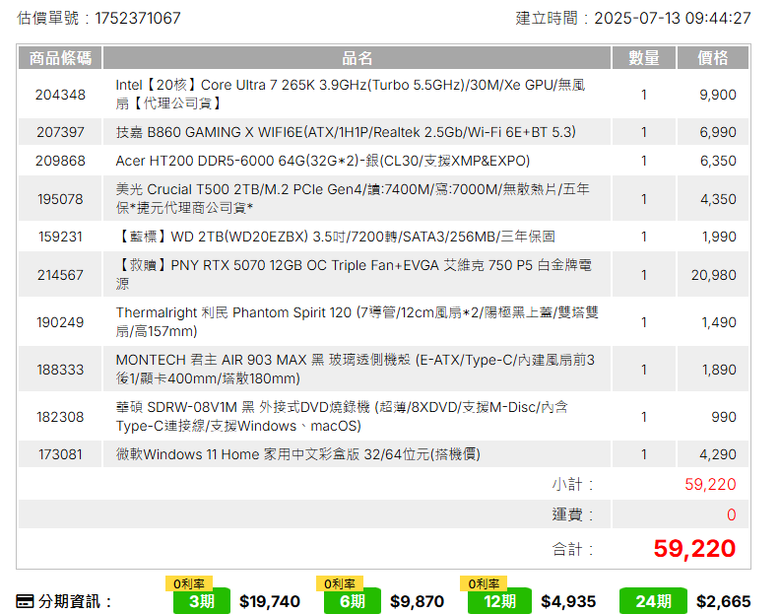Click price 4,290
The image size is (780, 614).
tap(717, 454)
